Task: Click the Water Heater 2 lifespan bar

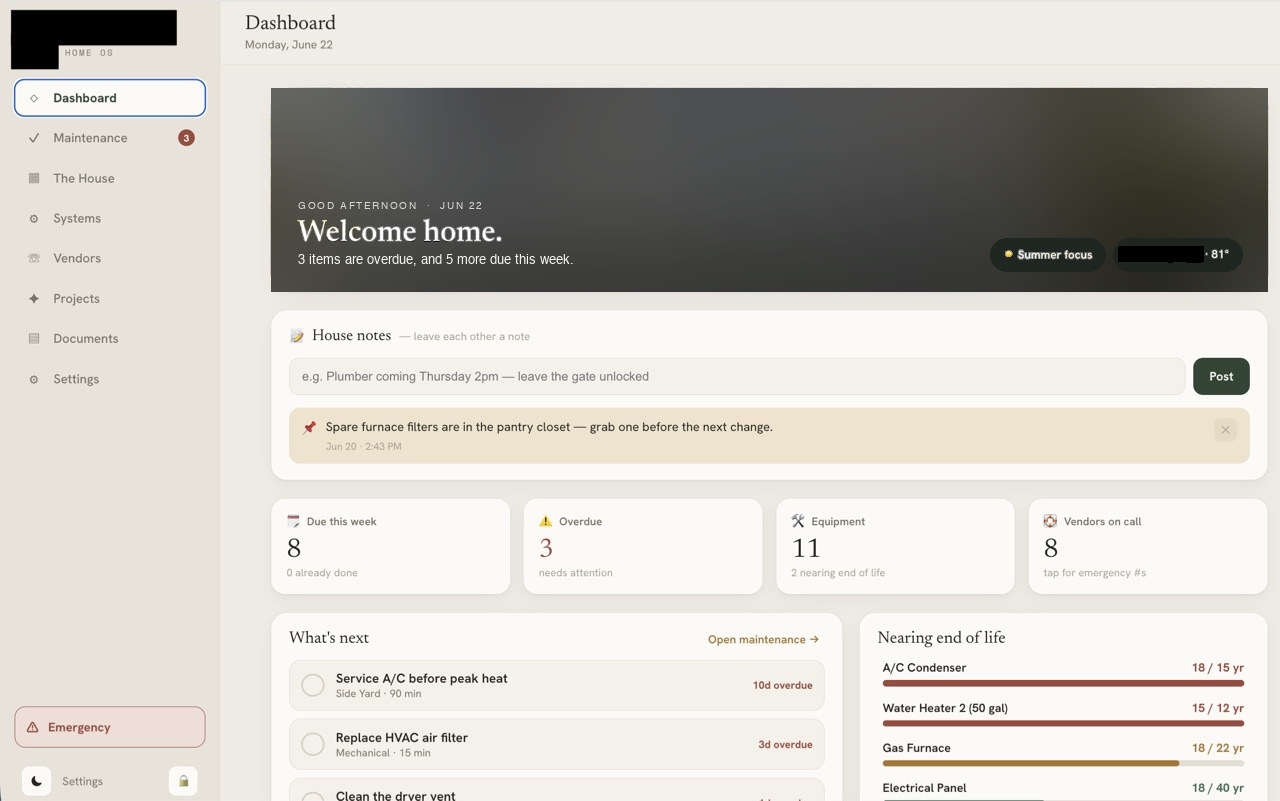Action: pyautogui.click(x=1063, y=724)
